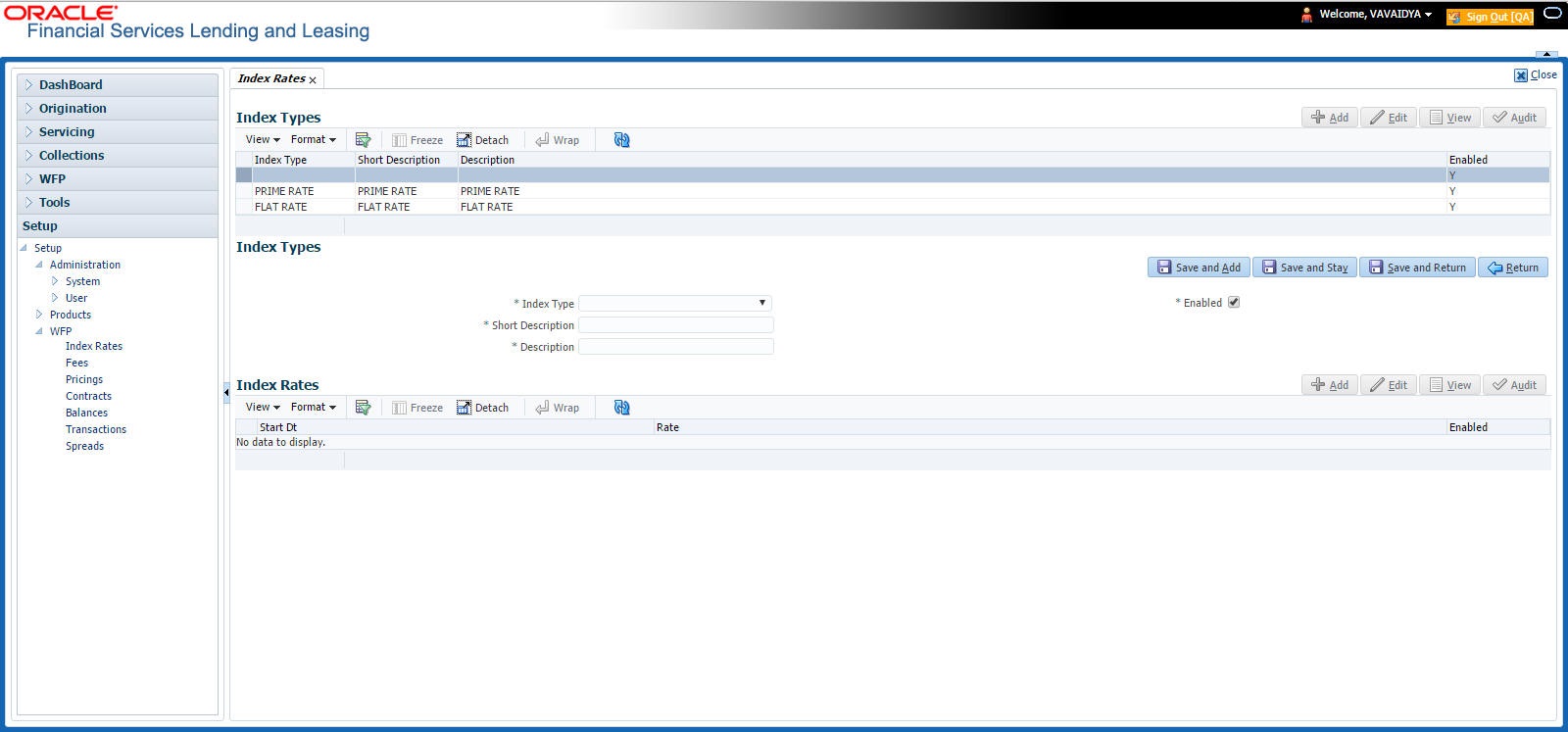Open Spreads in the WFP tree
Viewport: 1568px width, 732px height.
coord(84,446)
